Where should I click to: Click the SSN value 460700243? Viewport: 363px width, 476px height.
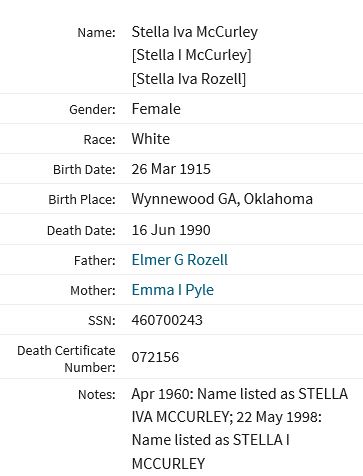pyautogui.click(x=167, y=320)
